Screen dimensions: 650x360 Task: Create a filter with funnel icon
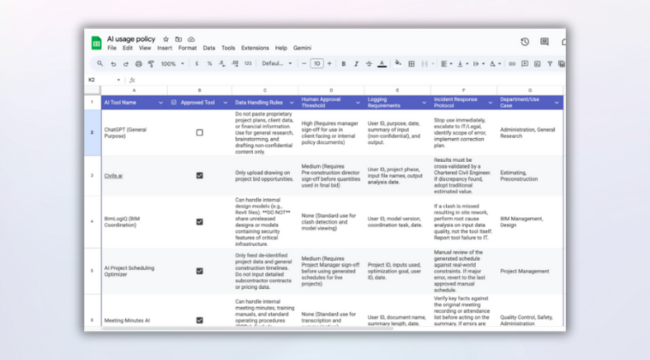(x=550, y=64)
